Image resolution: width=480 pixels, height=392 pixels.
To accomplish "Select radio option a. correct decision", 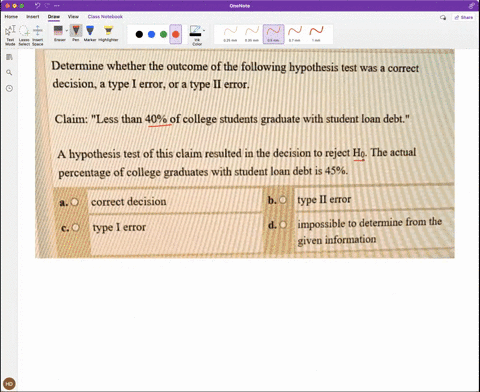I will (x=75, y=202).
